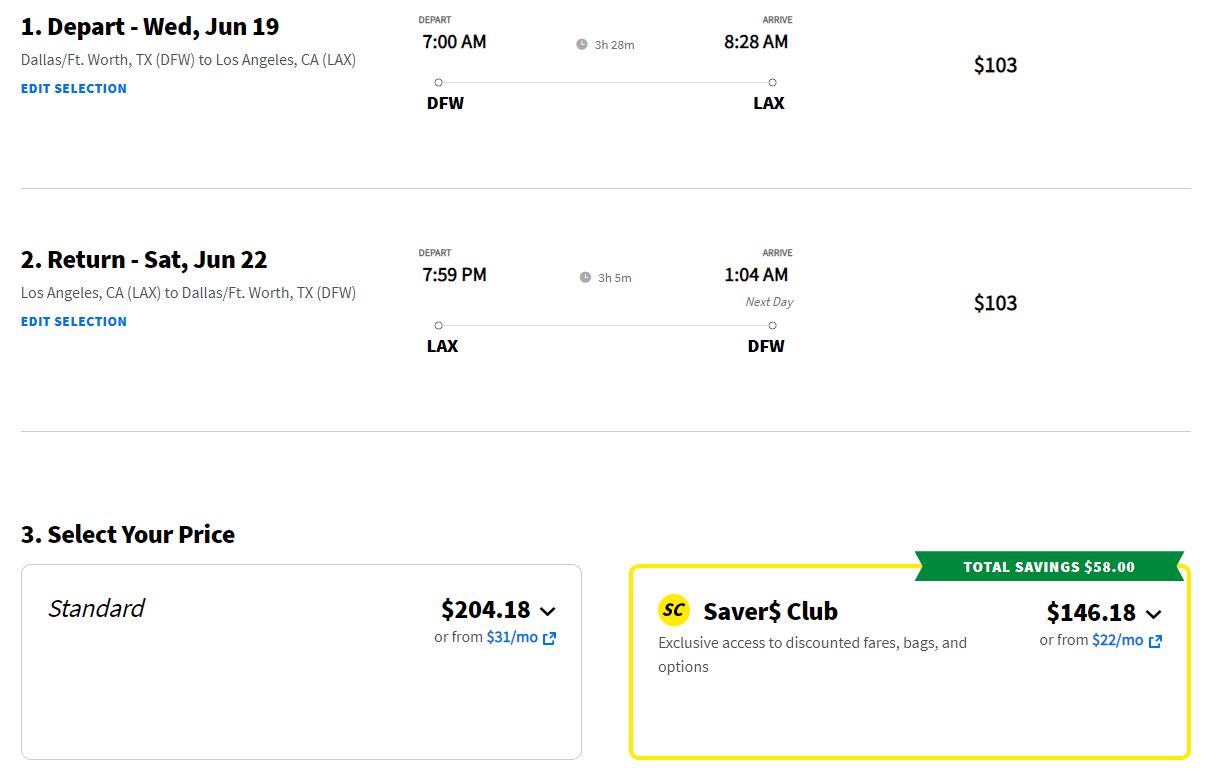Select the Standard fare card
Image resolution: width=1207 pixels, height=771 pixels.
301,662
